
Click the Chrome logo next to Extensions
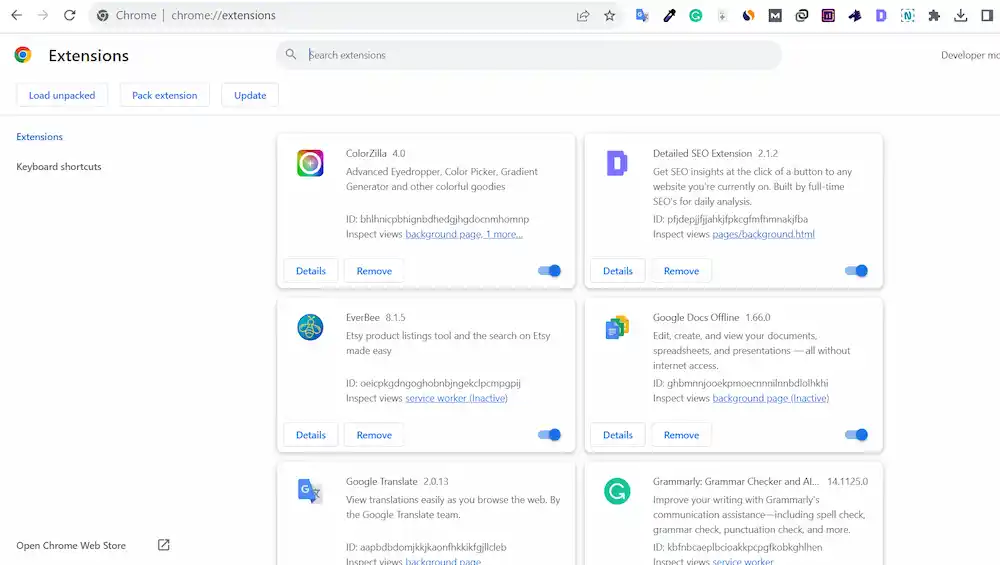23,55
